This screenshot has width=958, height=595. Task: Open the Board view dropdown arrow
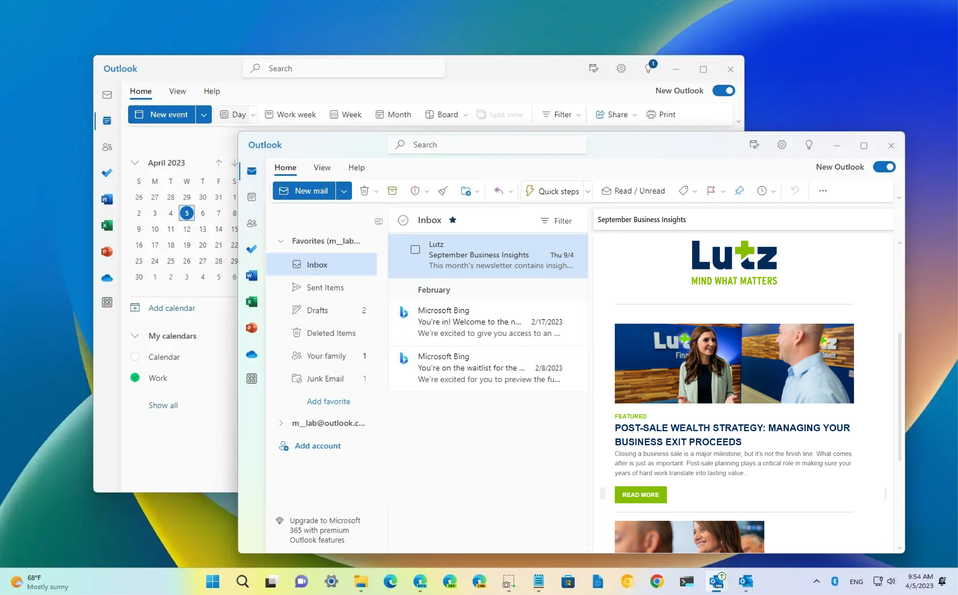[466, 115]
